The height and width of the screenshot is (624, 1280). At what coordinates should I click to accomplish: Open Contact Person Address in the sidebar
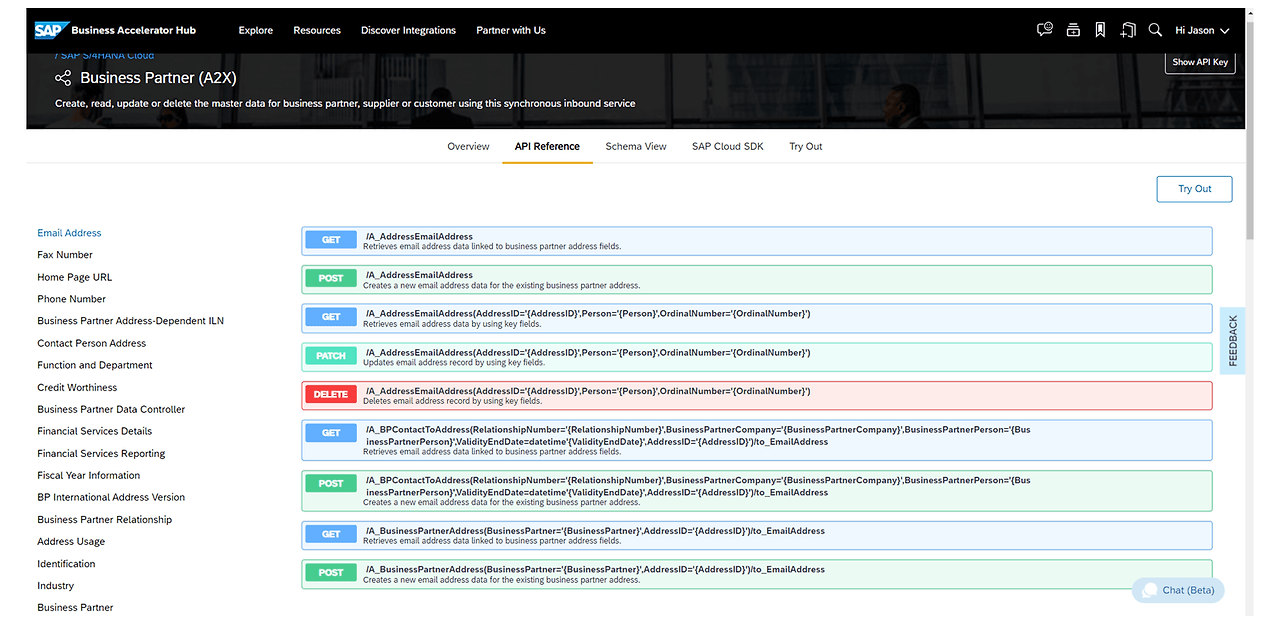[92, 343]
